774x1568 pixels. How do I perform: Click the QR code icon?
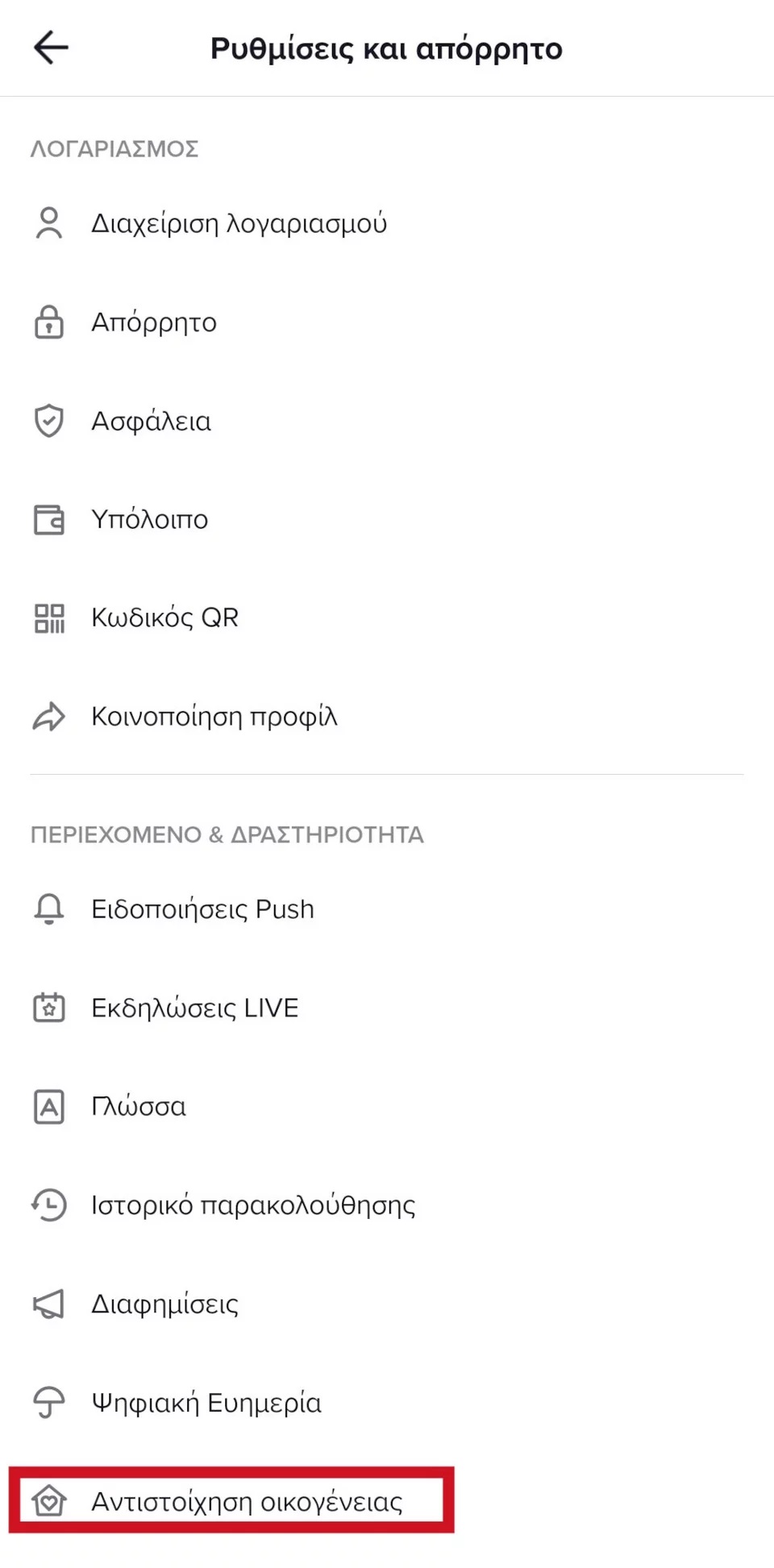click(x=49, y=618)
